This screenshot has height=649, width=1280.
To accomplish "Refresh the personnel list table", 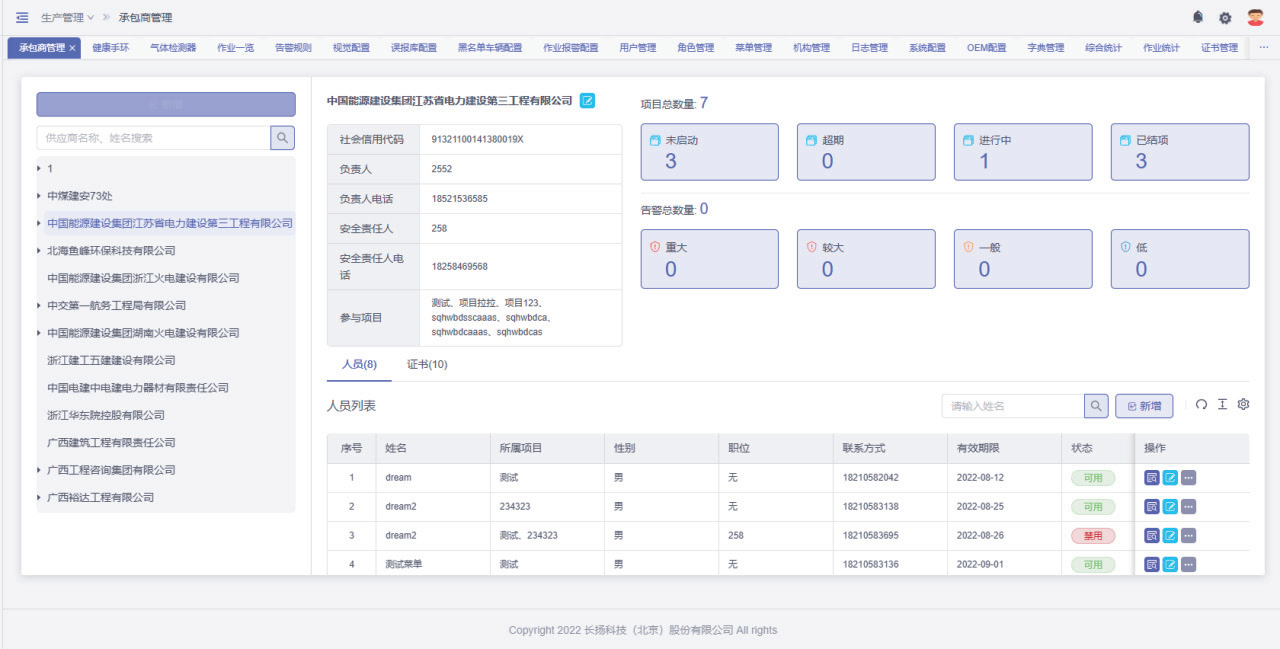I will pyautogui.click(x=1201, y=405).
